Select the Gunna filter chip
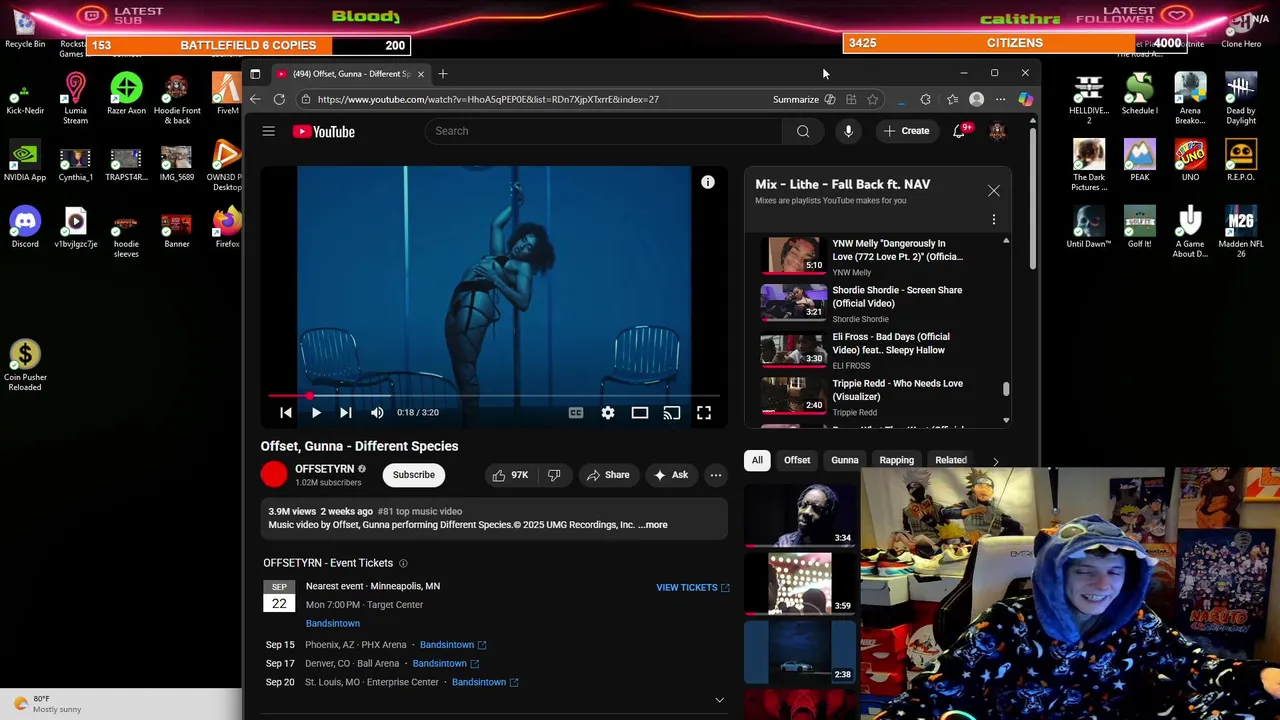 tap(845, 460)
